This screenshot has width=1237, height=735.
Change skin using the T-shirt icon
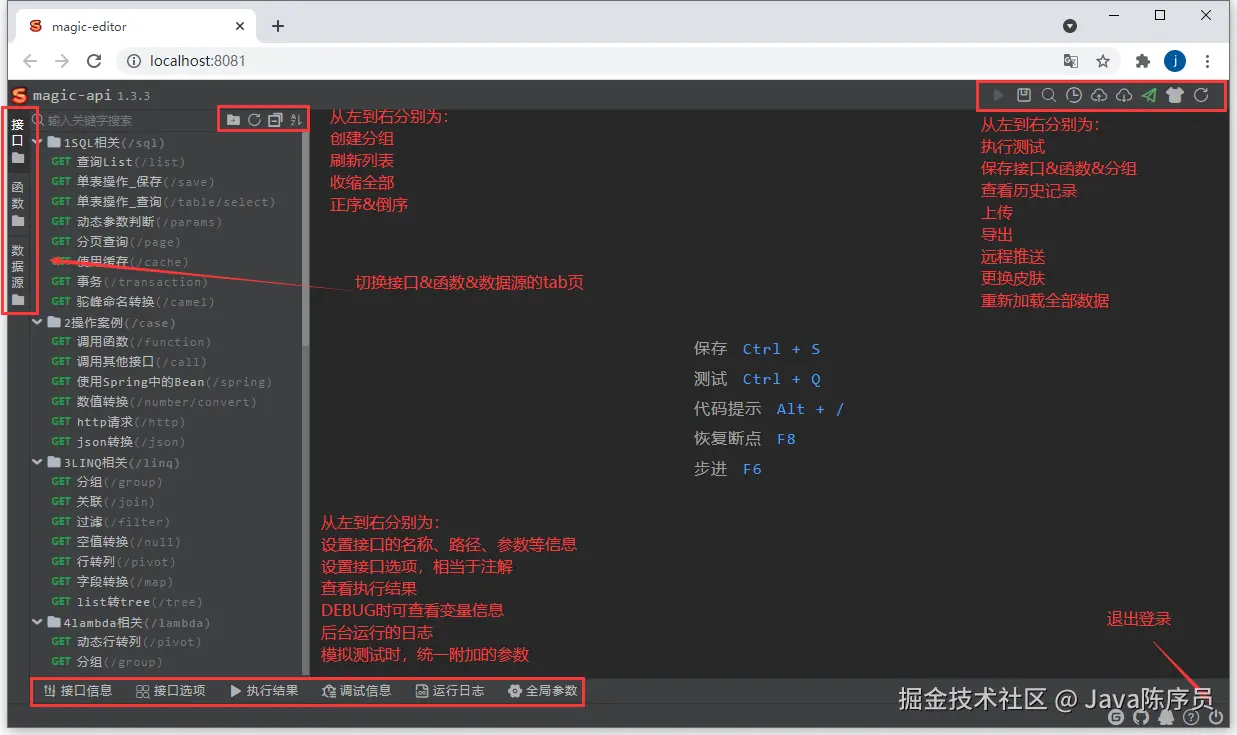click(x=1175, y=95)
